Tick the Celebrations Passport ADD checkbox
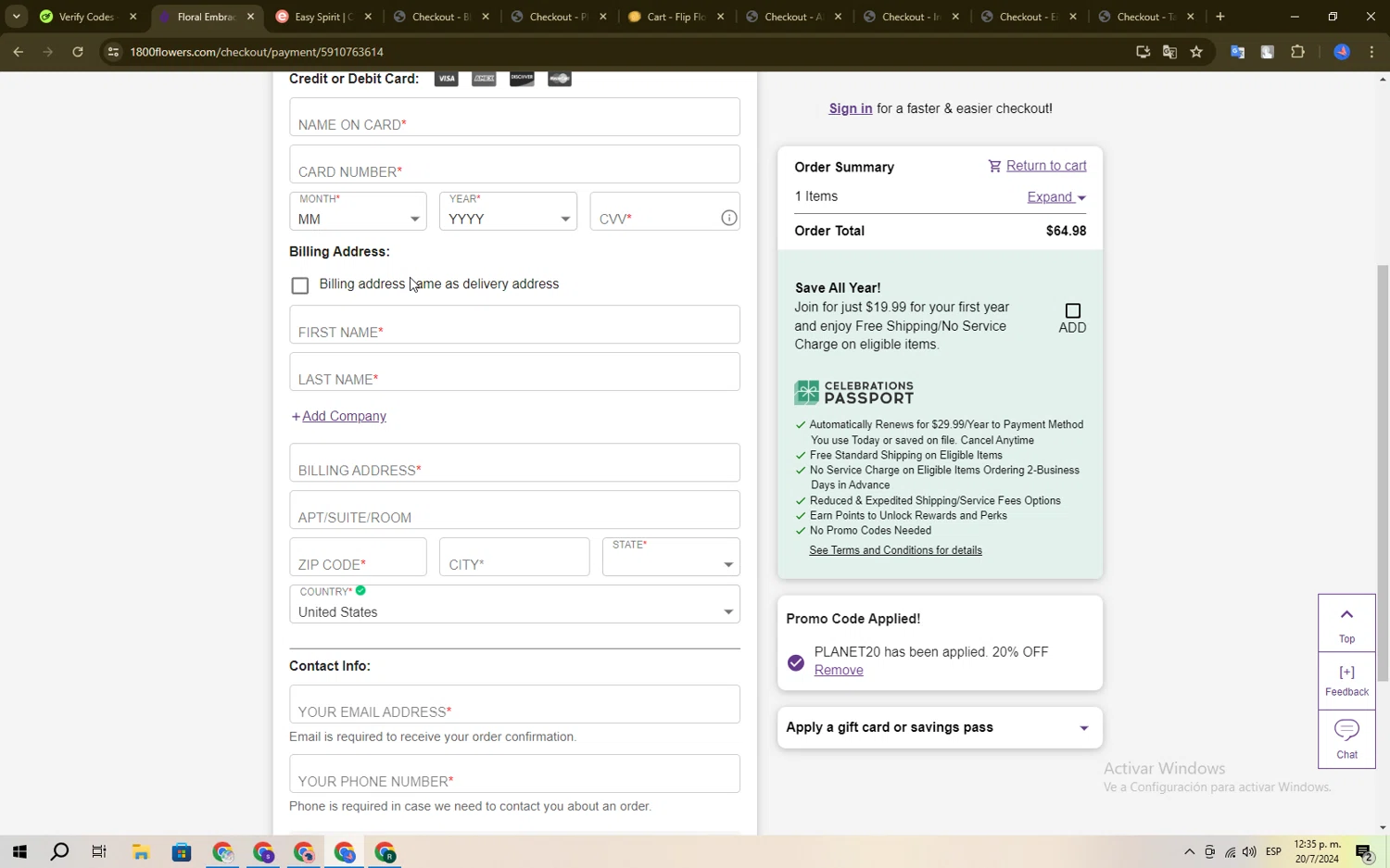This screenshot has width=1390, height=868. tap(1073, 310)
